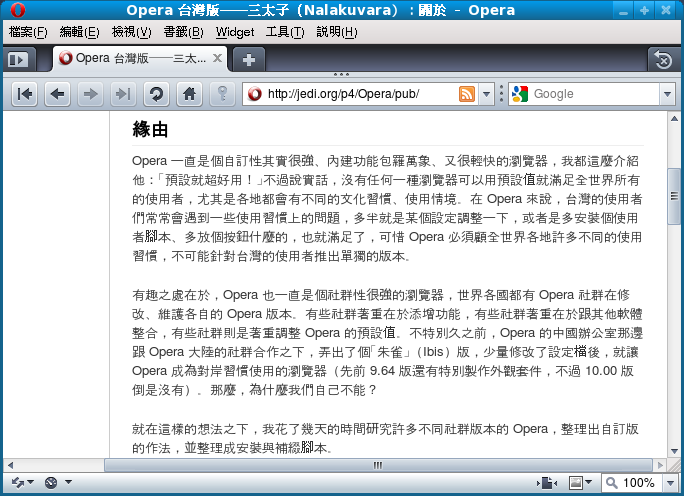Click the address field URL
This screenshot has width=684, height=496.
(x=343, y=94)
